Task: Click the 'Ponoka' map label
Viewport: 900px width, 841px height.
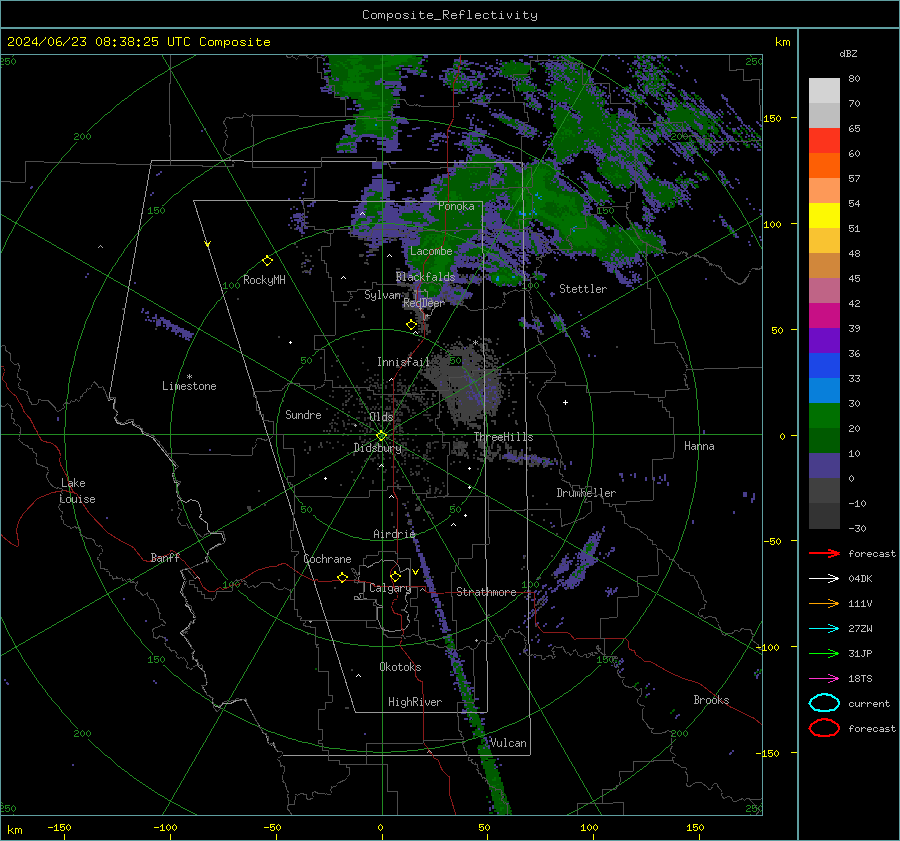Action: point(456,206)
